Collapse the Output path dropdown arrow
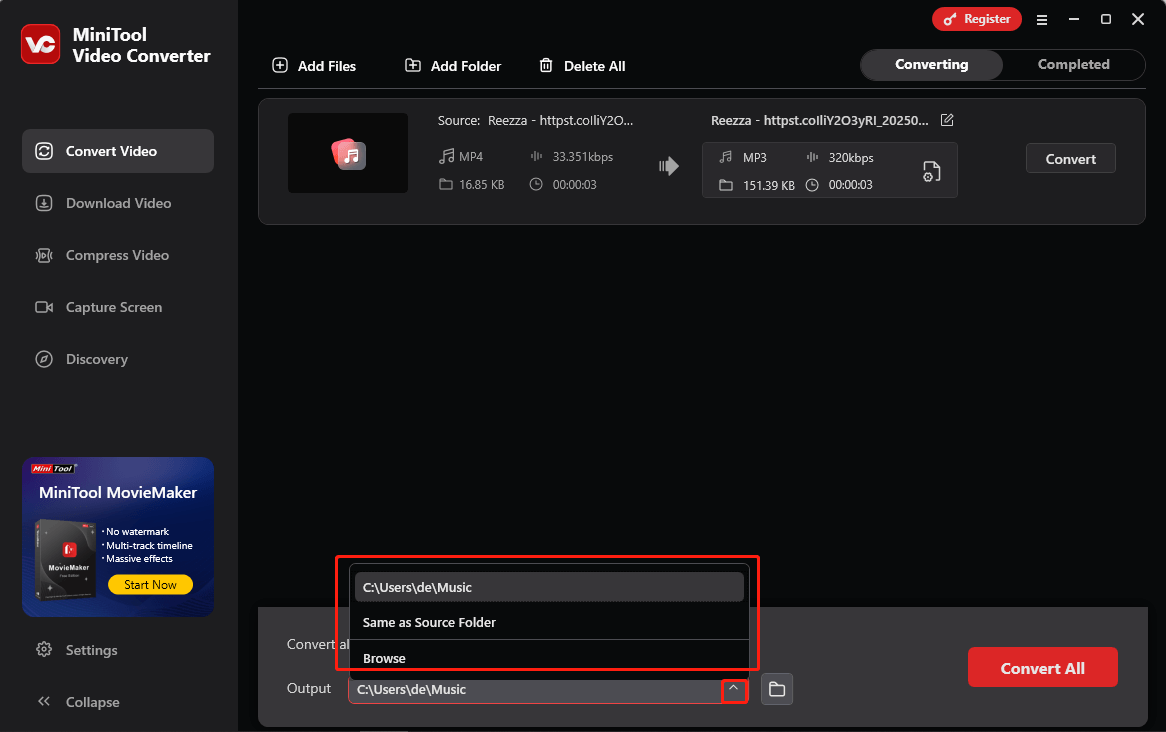 click(x=734, y=690)
